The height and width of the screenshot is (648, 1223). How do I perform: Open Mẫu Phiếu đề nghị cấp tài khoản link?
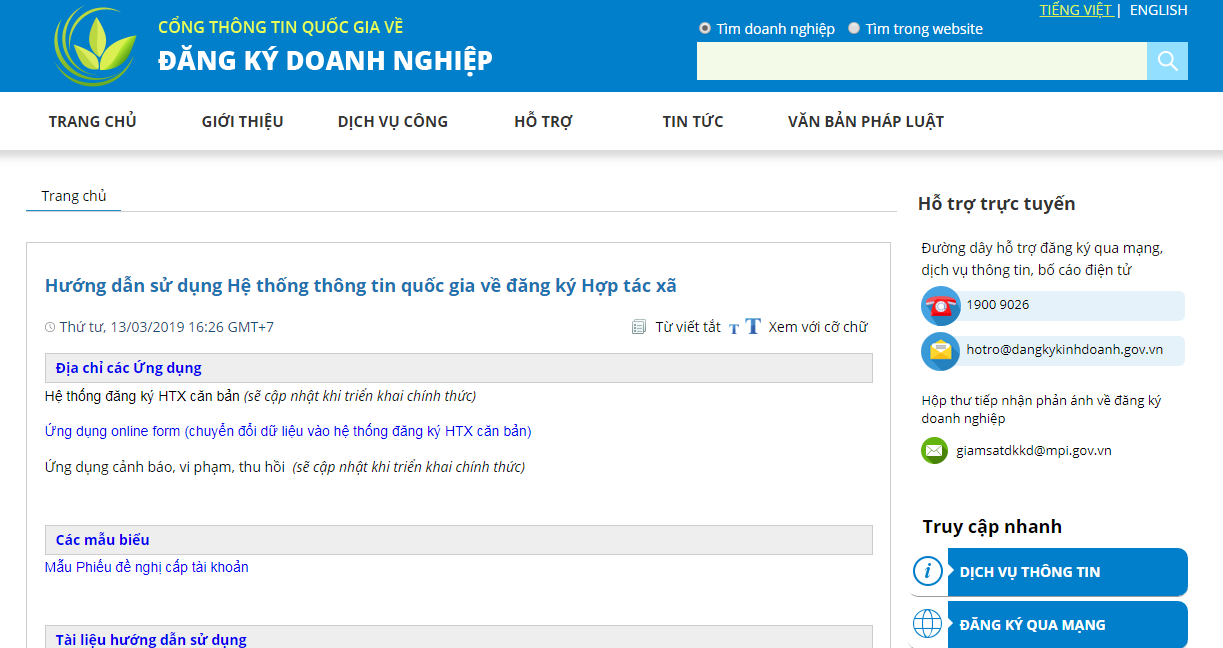(147, 567)
